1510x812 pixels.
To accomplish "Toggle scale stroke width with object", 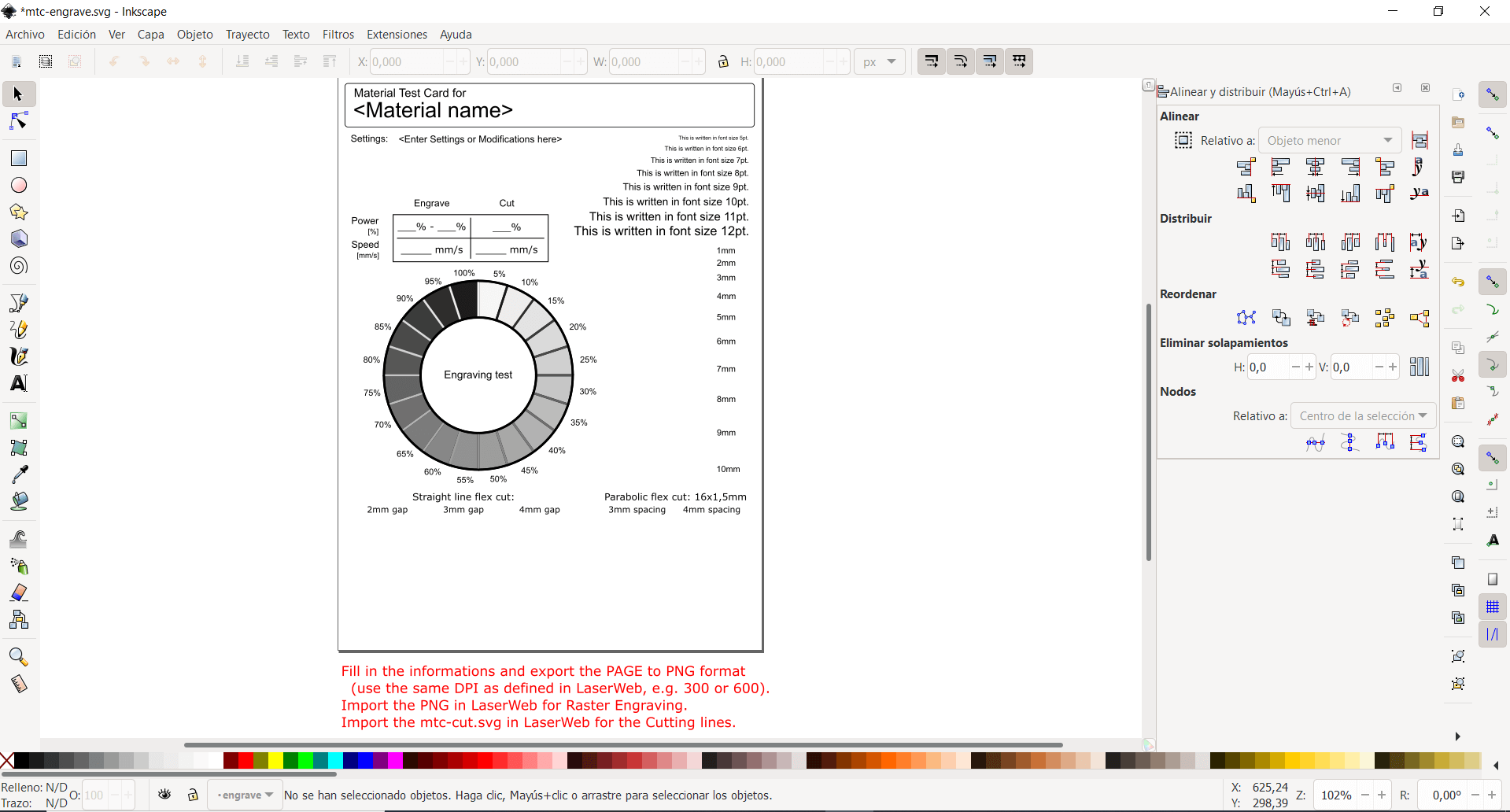I will (x=932, y=61).
